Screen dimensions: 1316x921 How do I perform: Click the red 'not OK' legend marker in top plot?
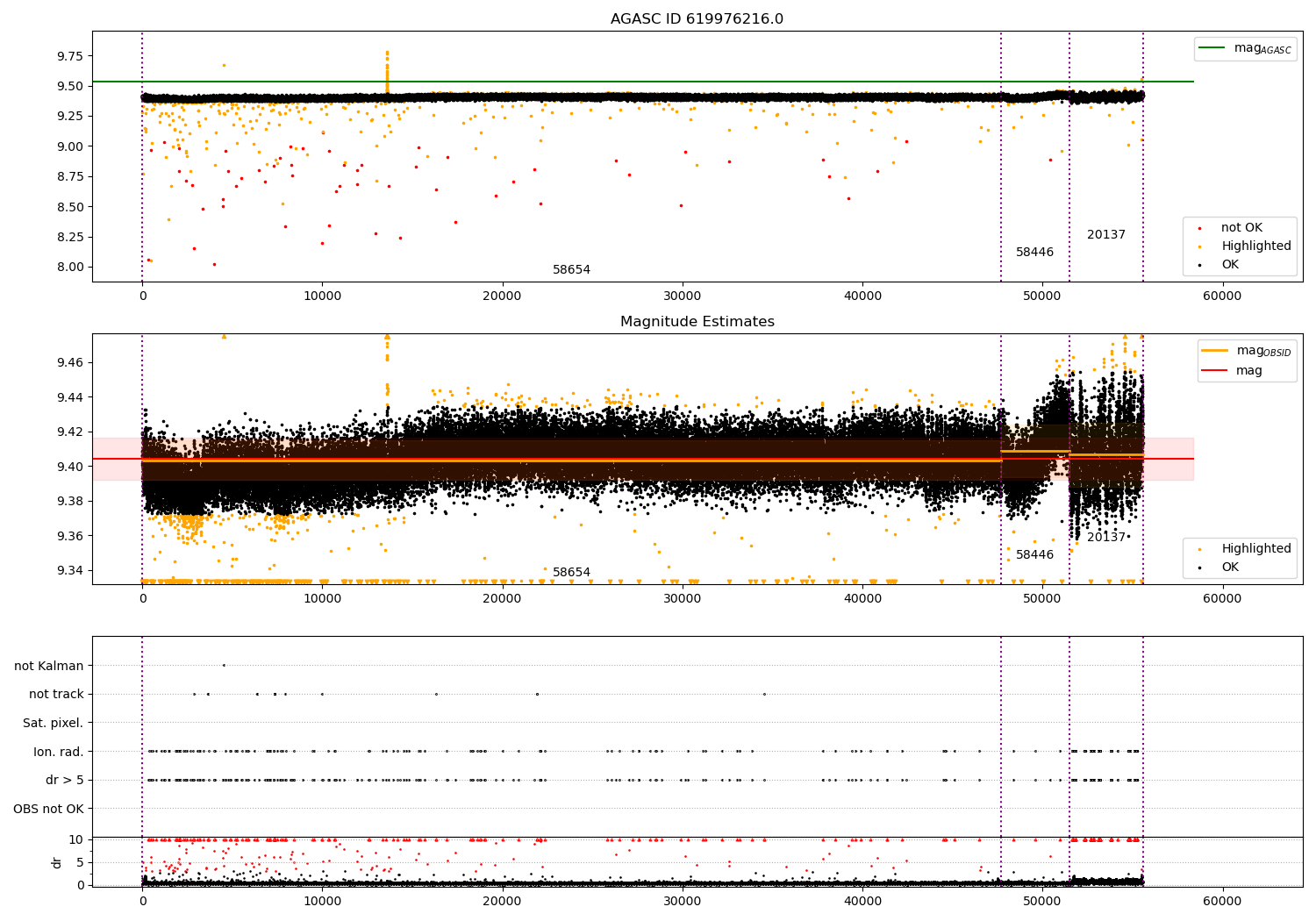tap(1199, 228)
